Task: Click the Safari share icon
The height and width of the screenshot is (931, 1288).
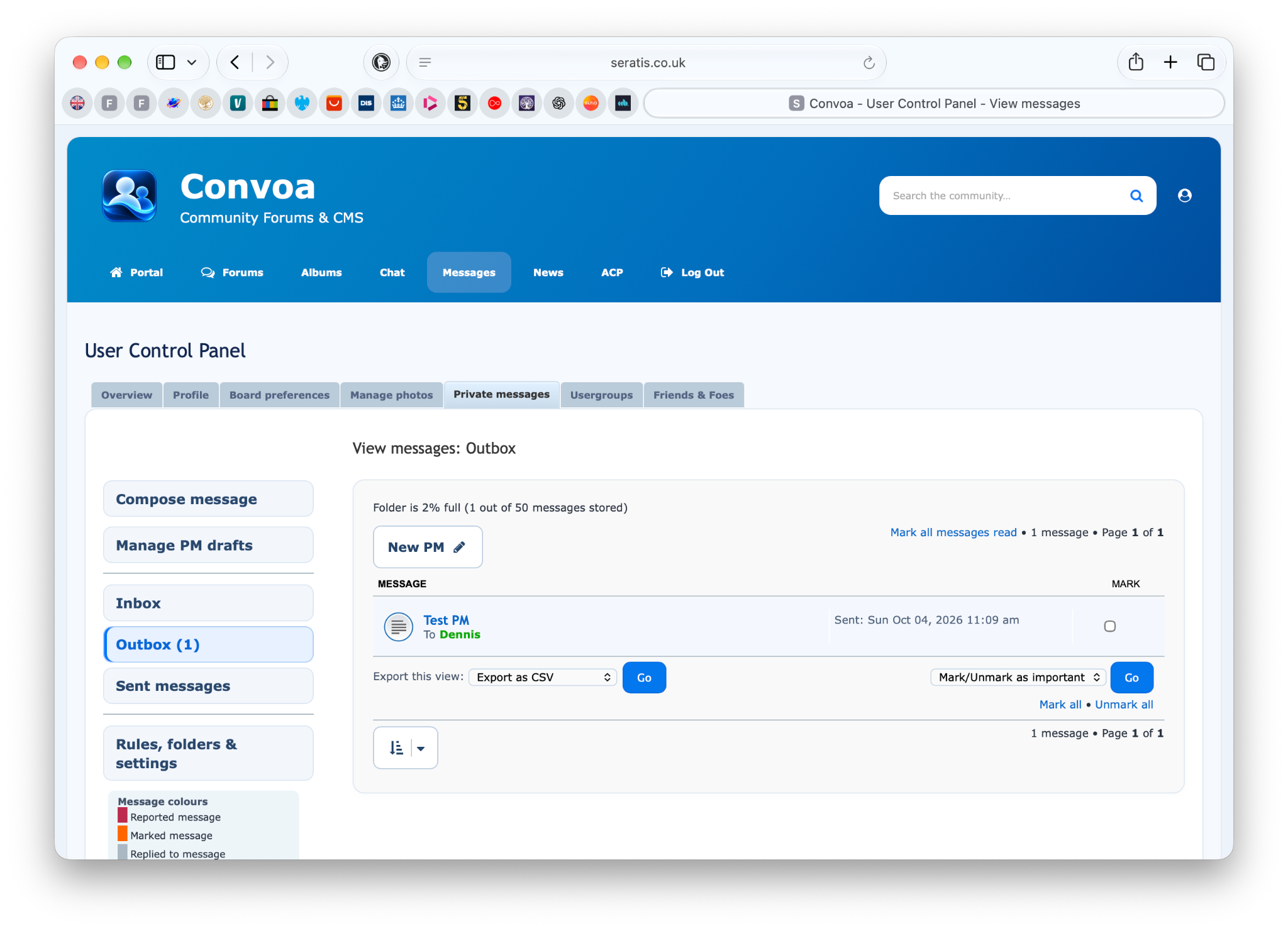Action: (1135, 62)
